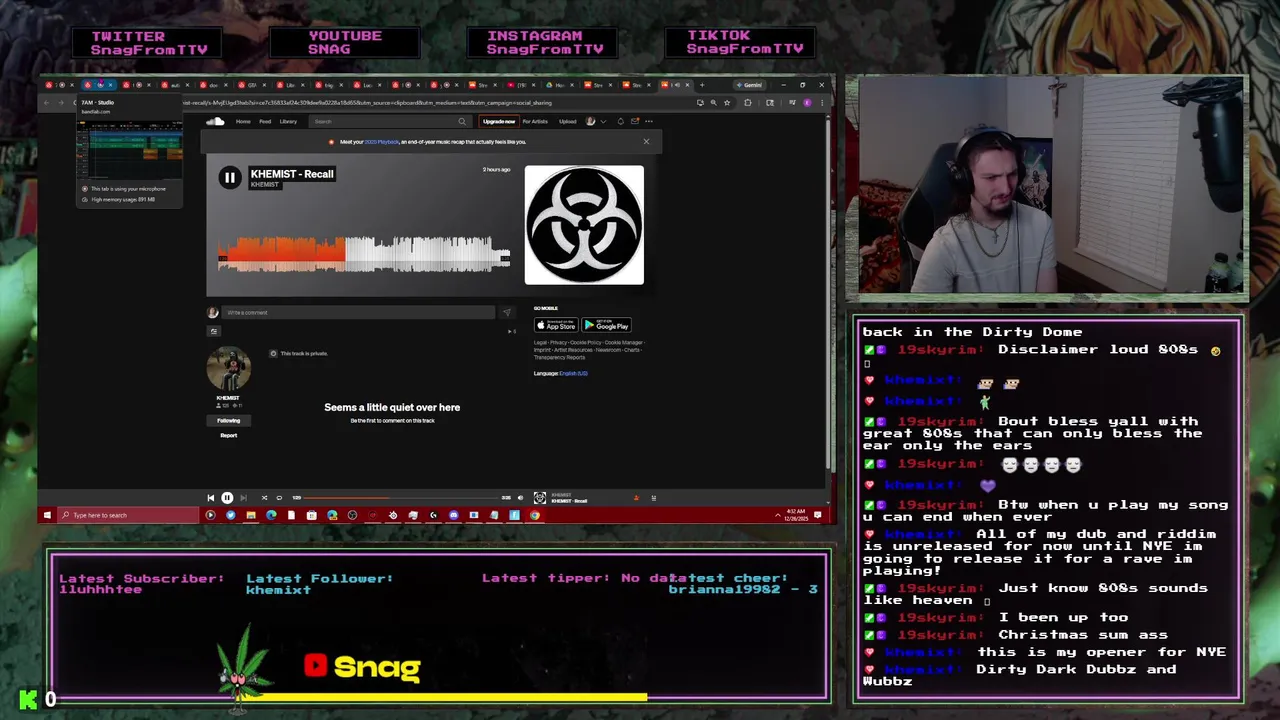Click the search magnifier icon
1280x720 pixels.
point(462,121)
